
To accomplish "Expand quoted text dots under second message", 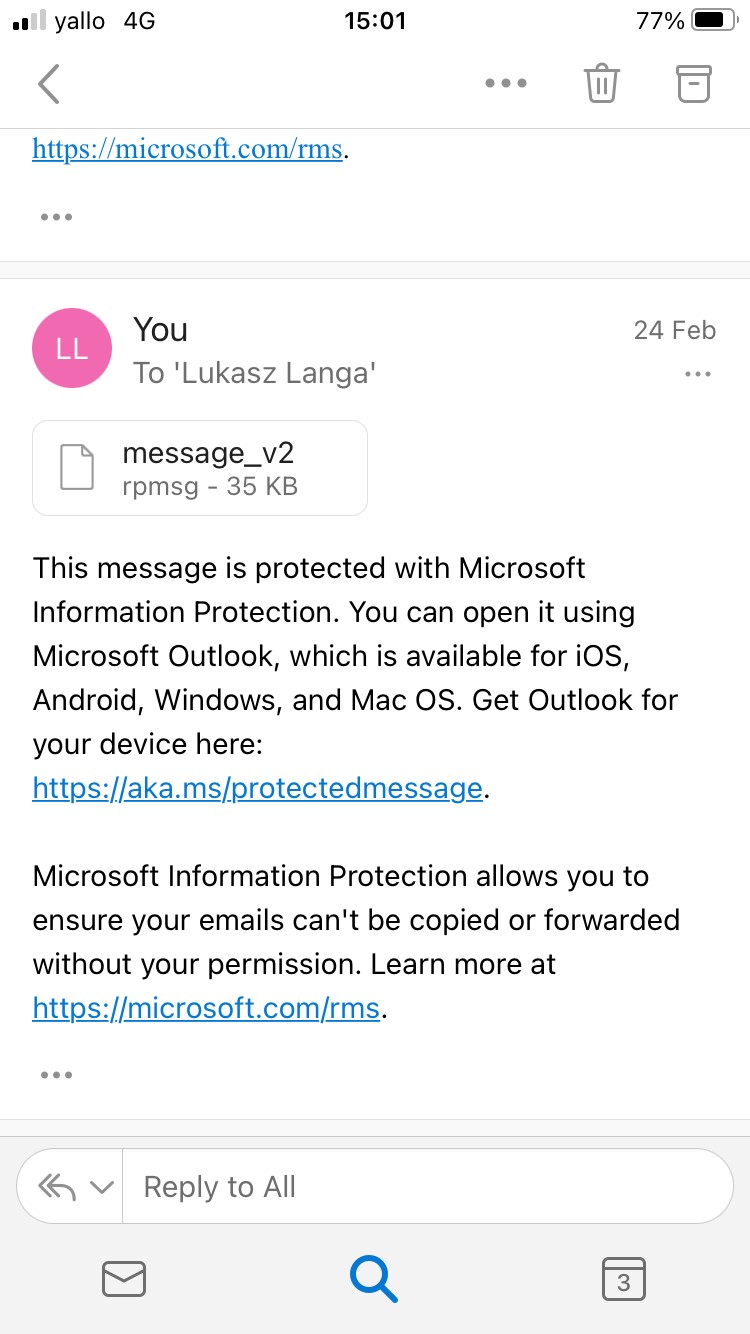I will point(56,1075).
